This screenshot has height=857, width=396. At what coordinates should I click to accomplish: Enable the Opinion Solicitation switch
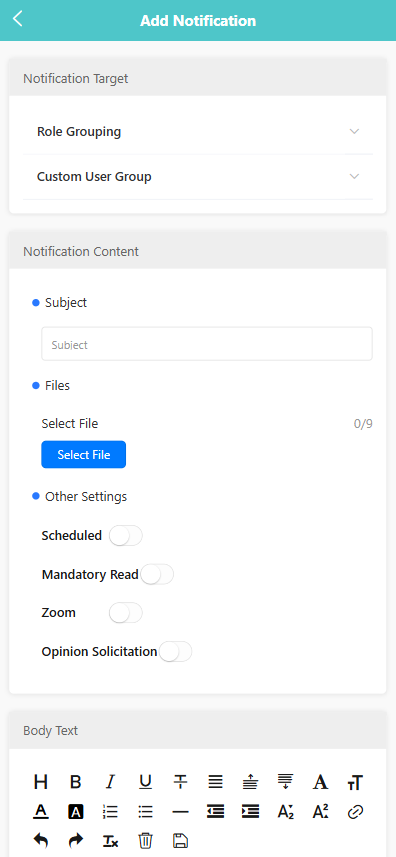point(175,651)
